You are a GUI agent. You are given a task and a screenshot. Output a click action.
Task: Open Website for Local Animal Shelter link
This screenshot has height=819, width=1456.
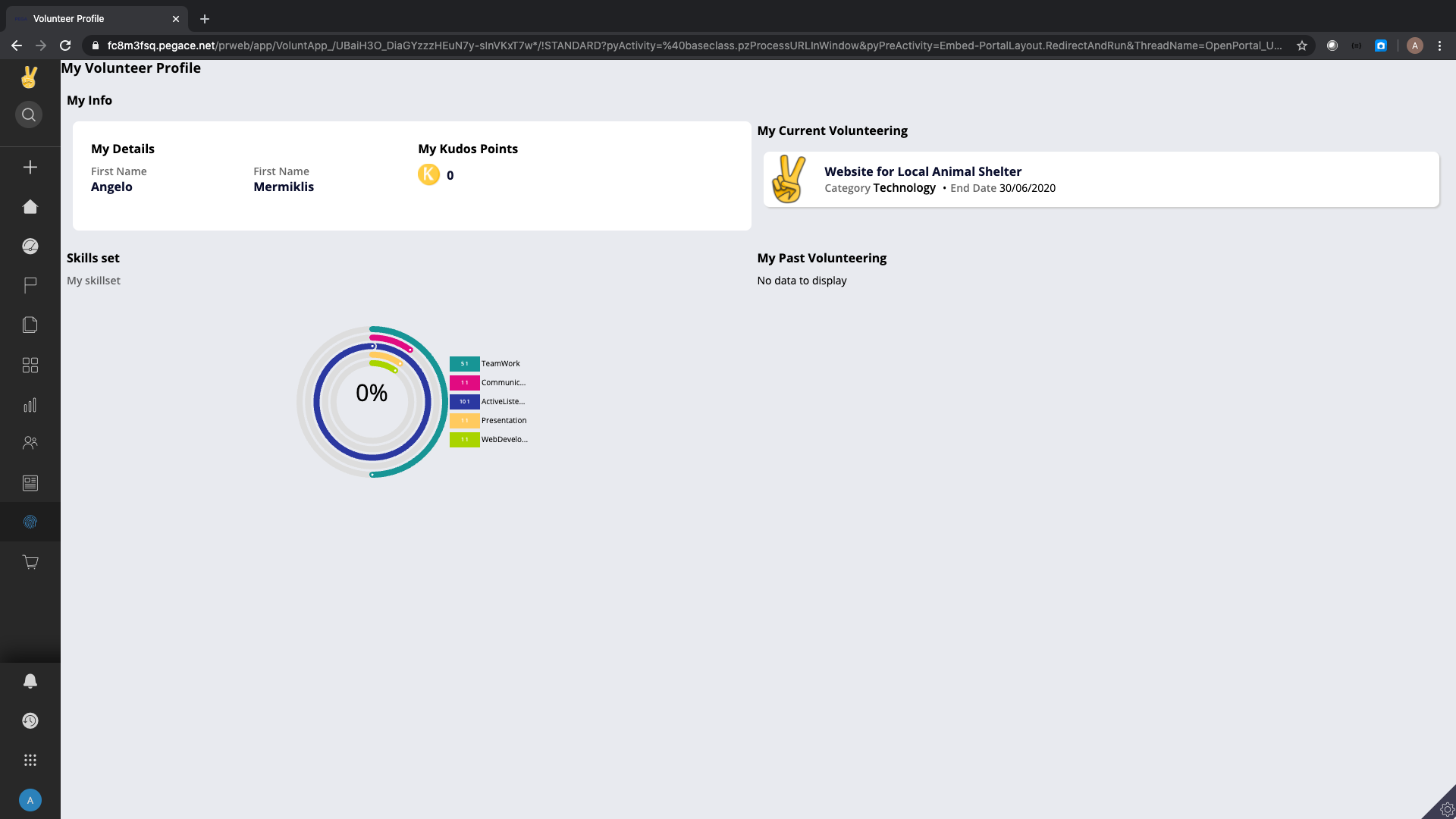(922, 171)
